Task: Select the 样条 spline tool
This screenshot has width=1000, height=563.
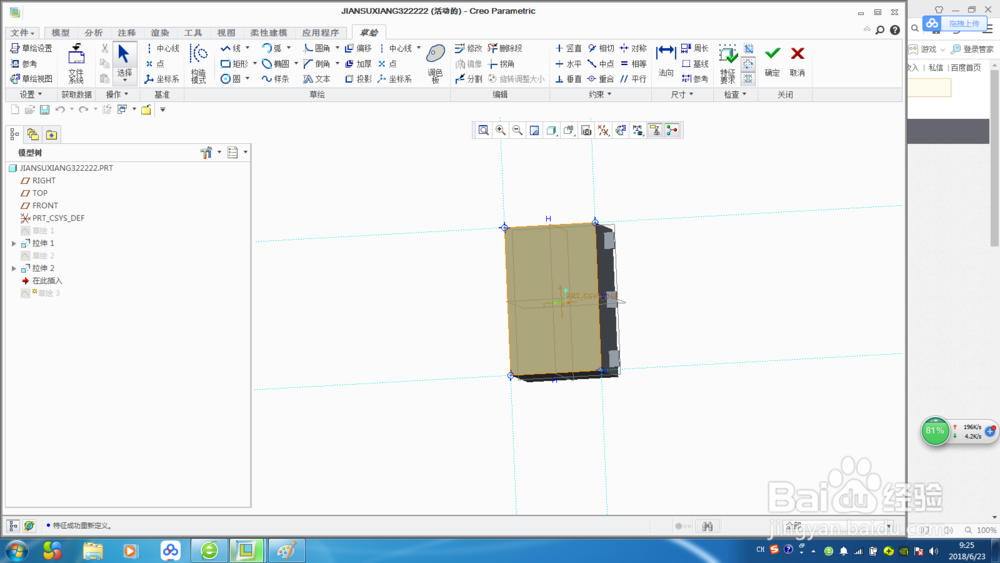Action: (276, 79)
